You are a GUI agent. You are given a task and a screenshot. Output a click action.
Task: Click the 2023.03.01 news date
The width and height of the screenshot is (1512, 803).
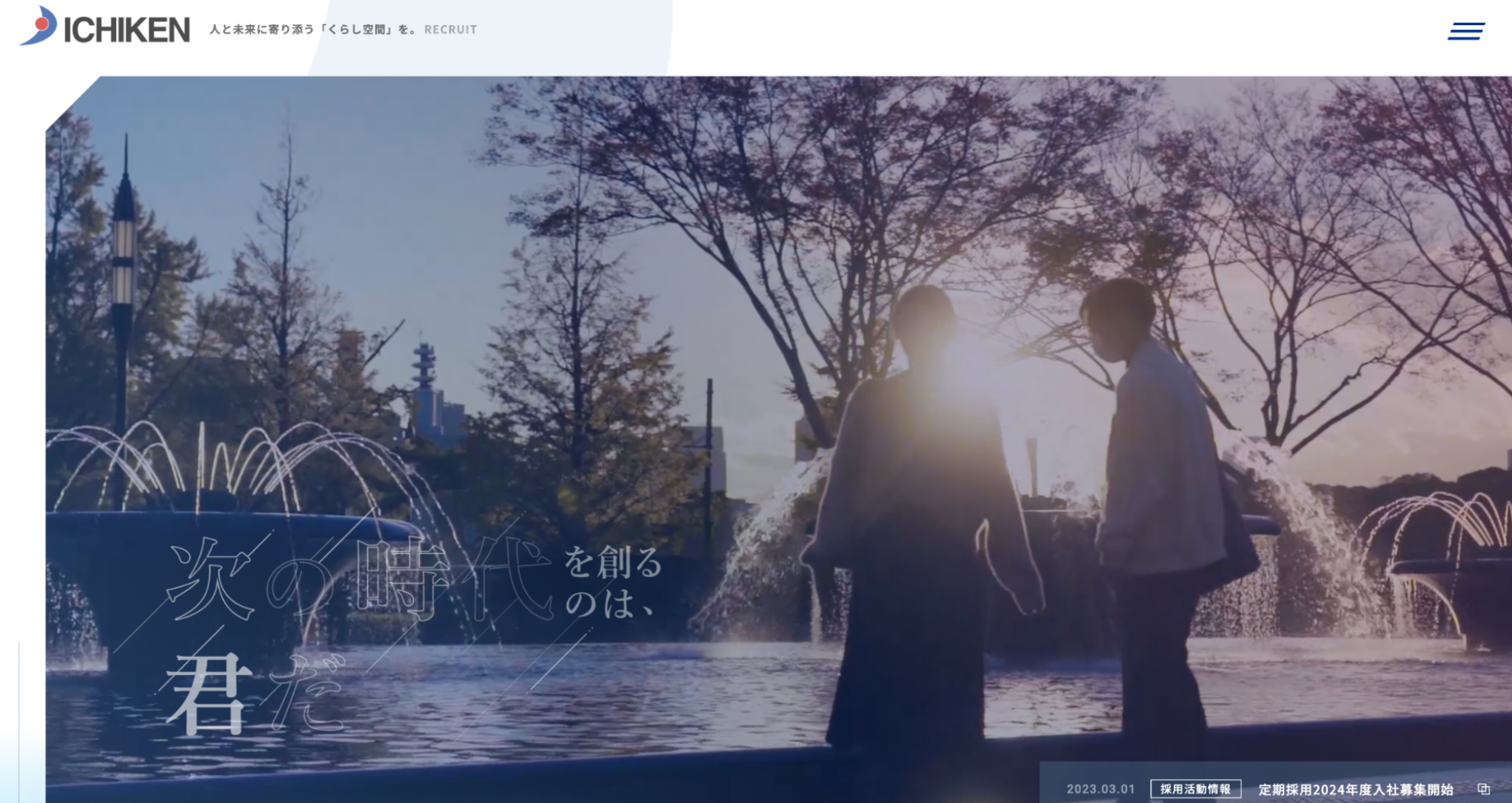pos(1100,789)
